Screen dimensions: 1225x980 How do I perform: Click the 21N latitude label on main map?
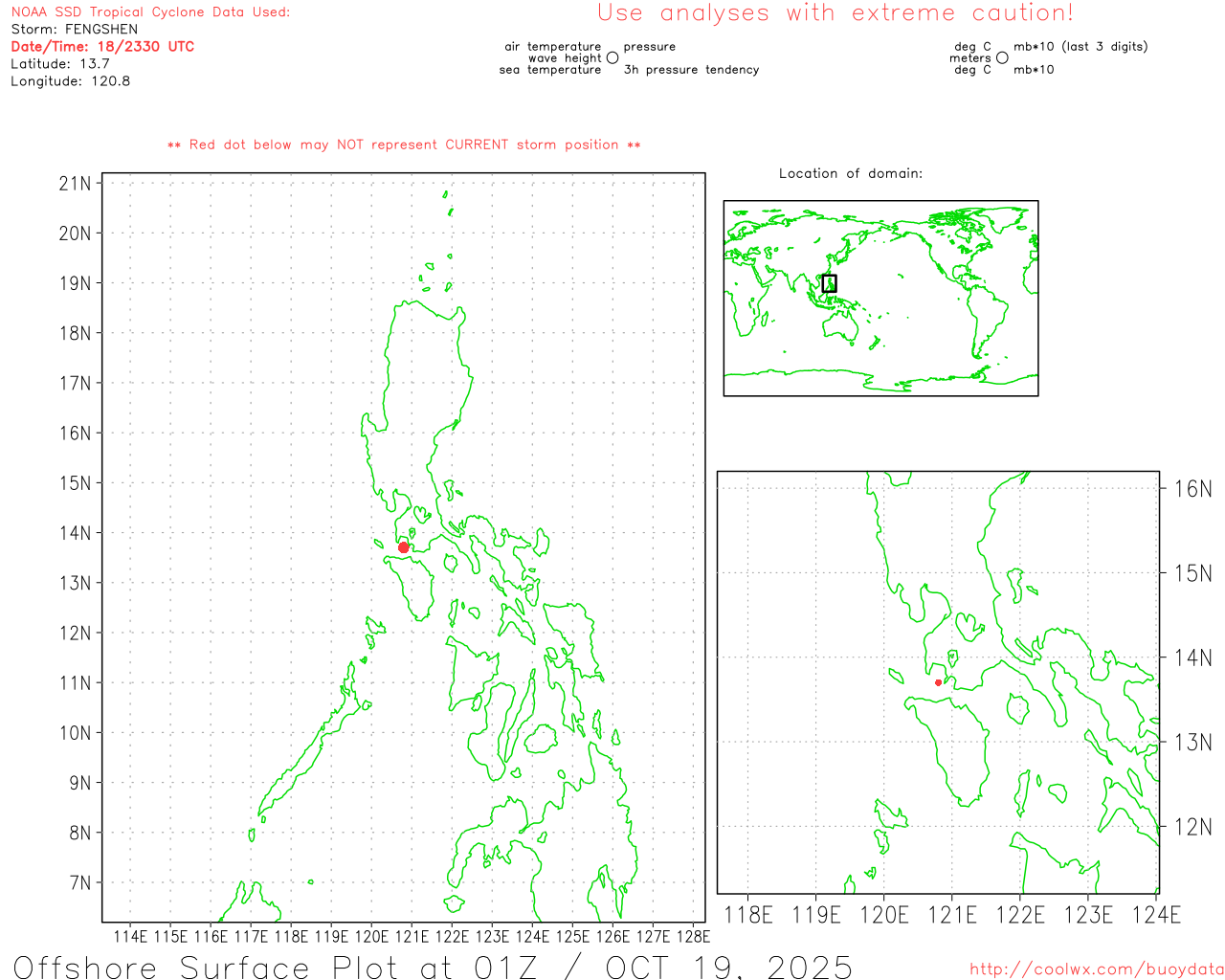(76, 184)
